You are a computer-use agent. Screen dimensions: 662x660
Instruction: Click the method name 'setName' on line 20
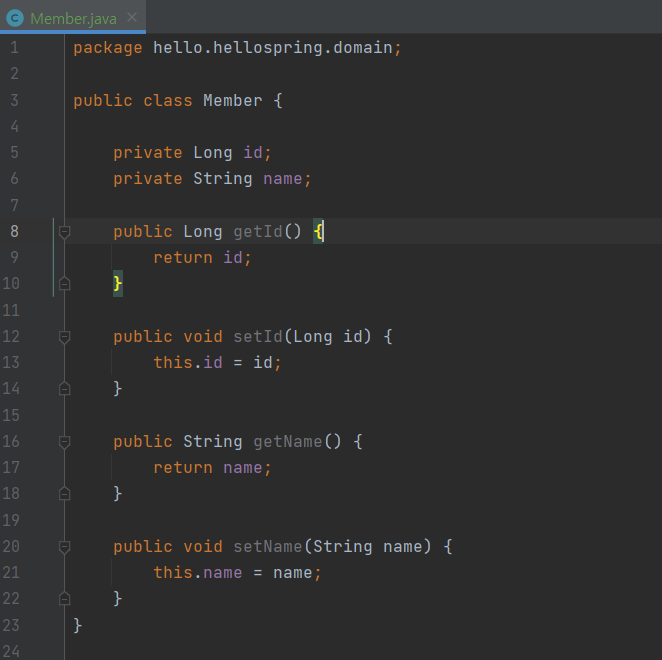click(x=268, y=547)
